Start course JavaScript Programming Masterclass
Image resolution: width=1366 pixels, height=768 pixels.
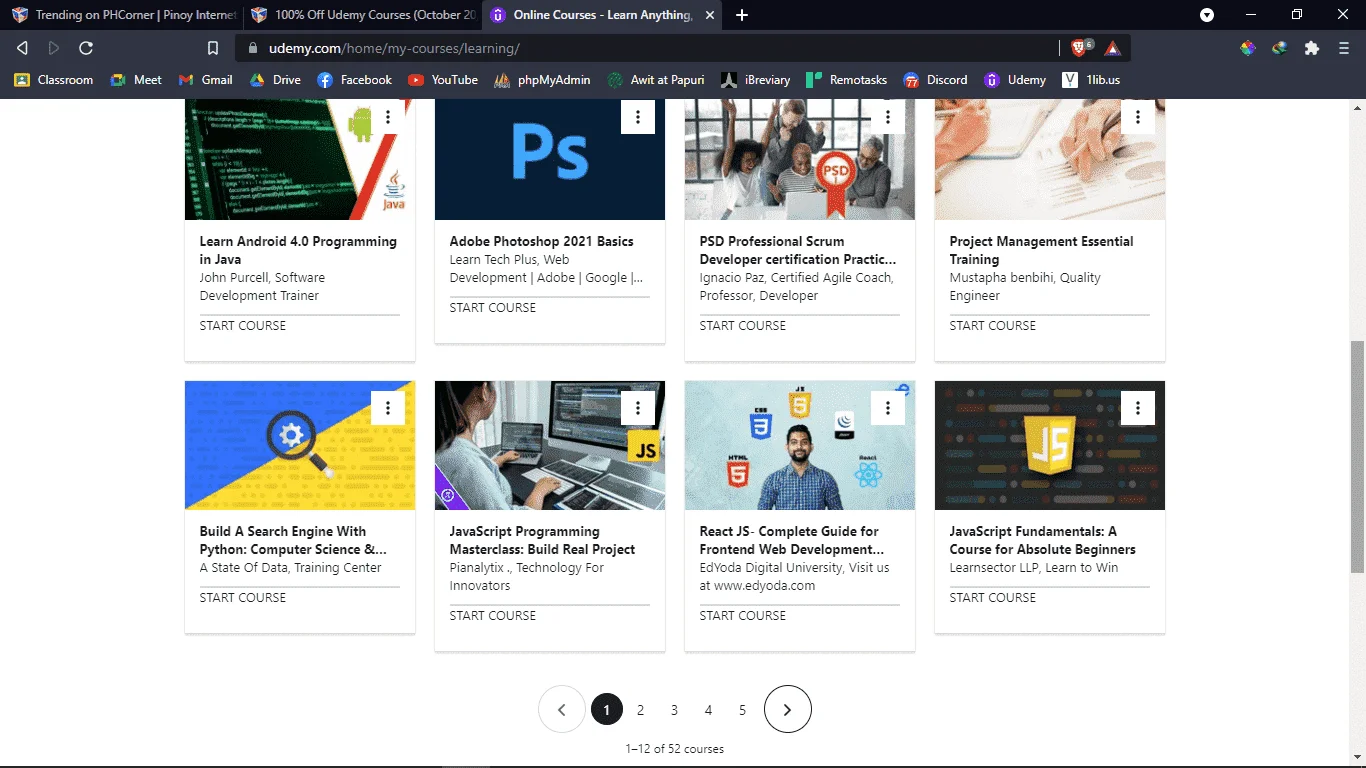(493, 616)
